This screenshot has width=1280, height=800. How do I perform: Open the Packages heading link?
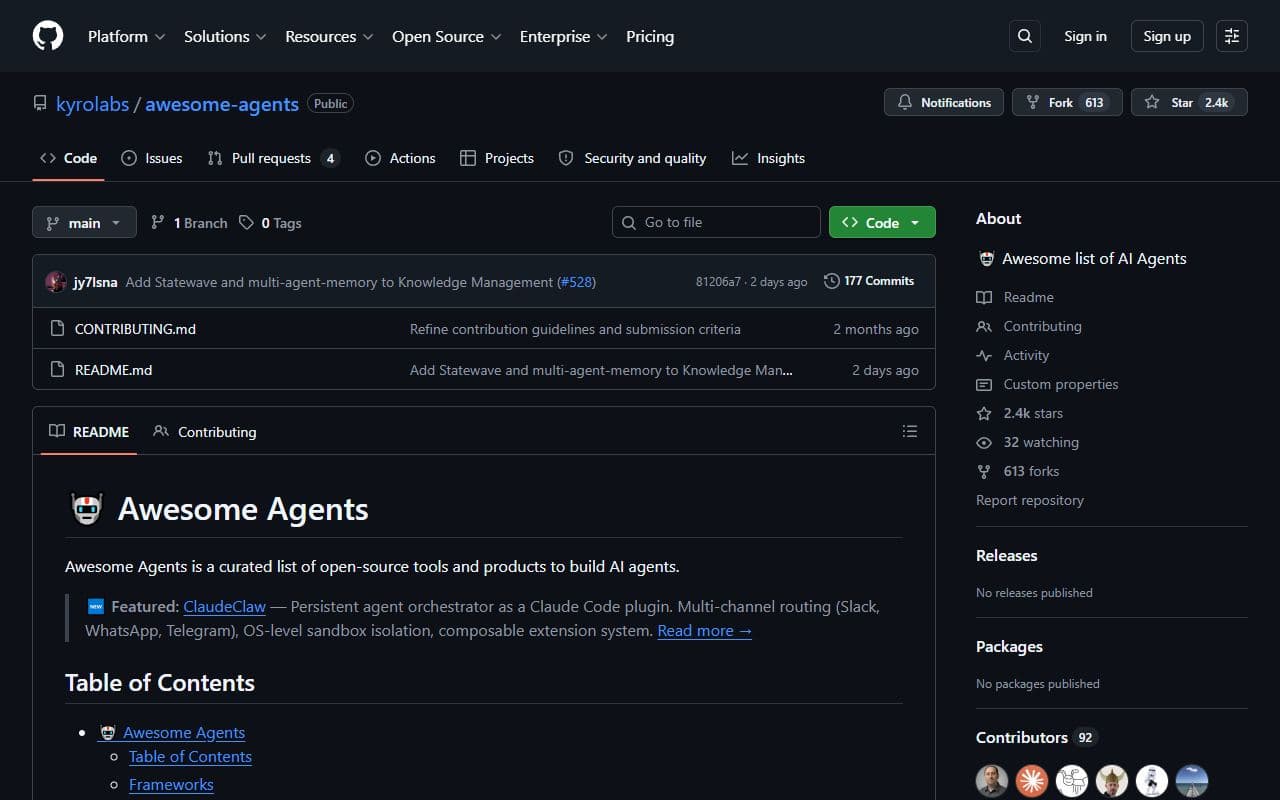1009,646
